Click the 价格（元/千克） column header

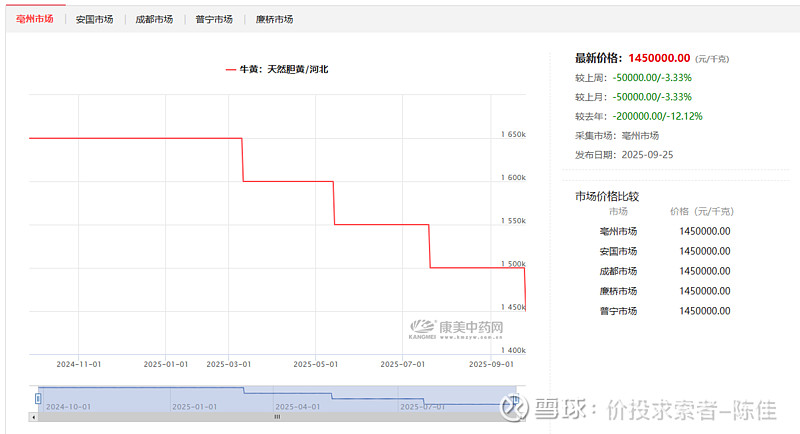pos(702,211)
